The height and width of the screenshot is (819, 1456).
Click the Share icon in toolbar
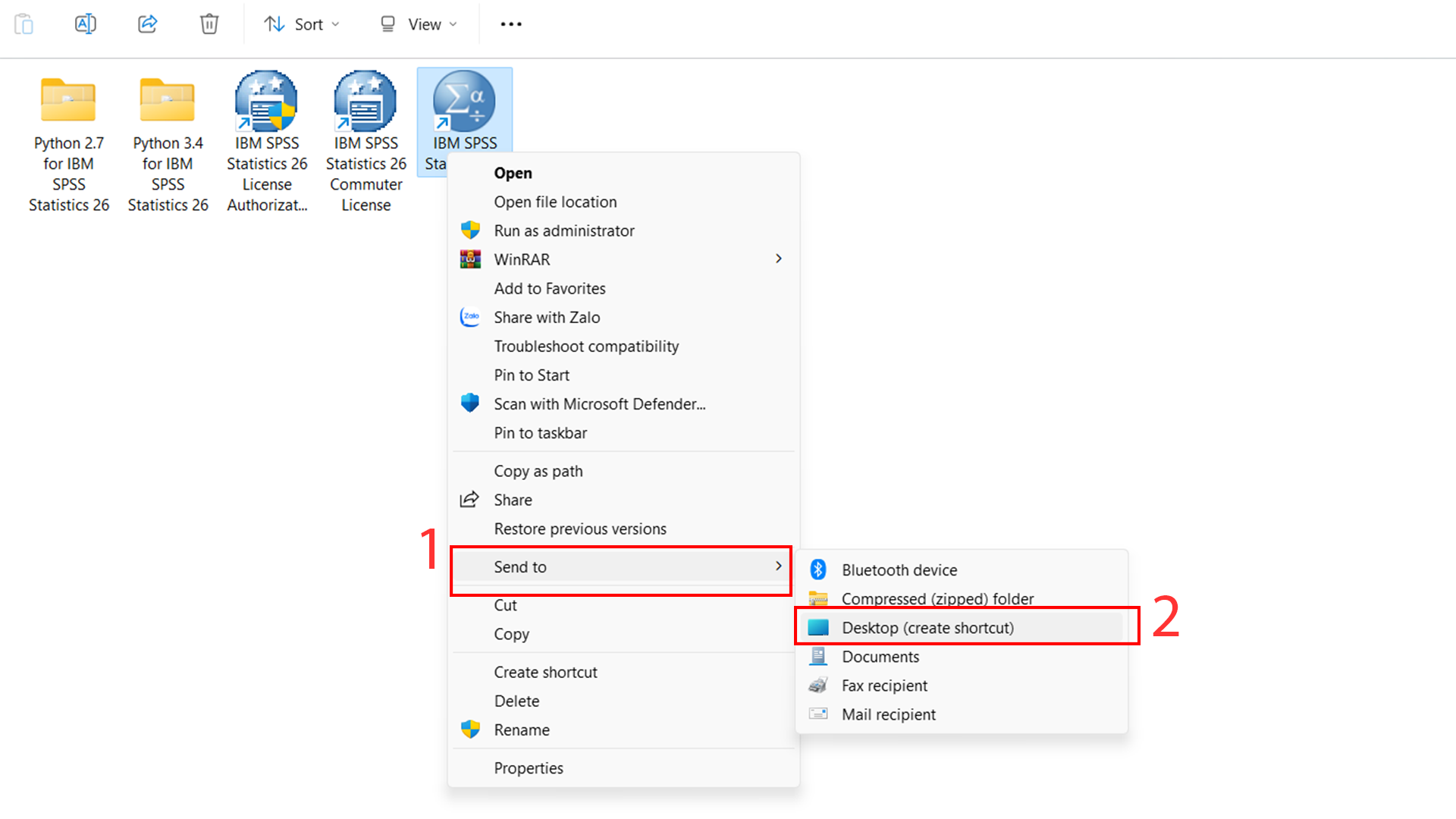tap(147, 24)
